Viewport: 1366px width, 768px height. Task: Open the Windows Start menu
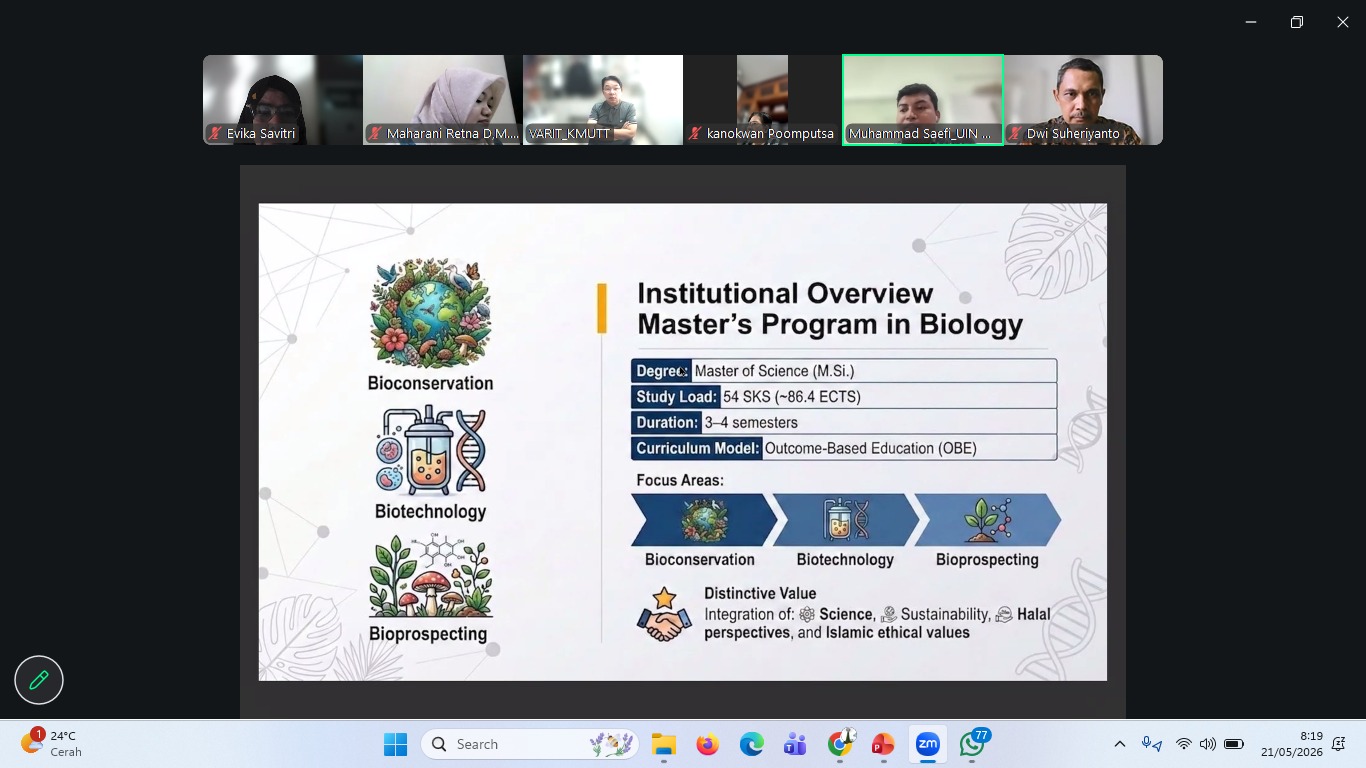pyautogui.click(x=396, y=744)
